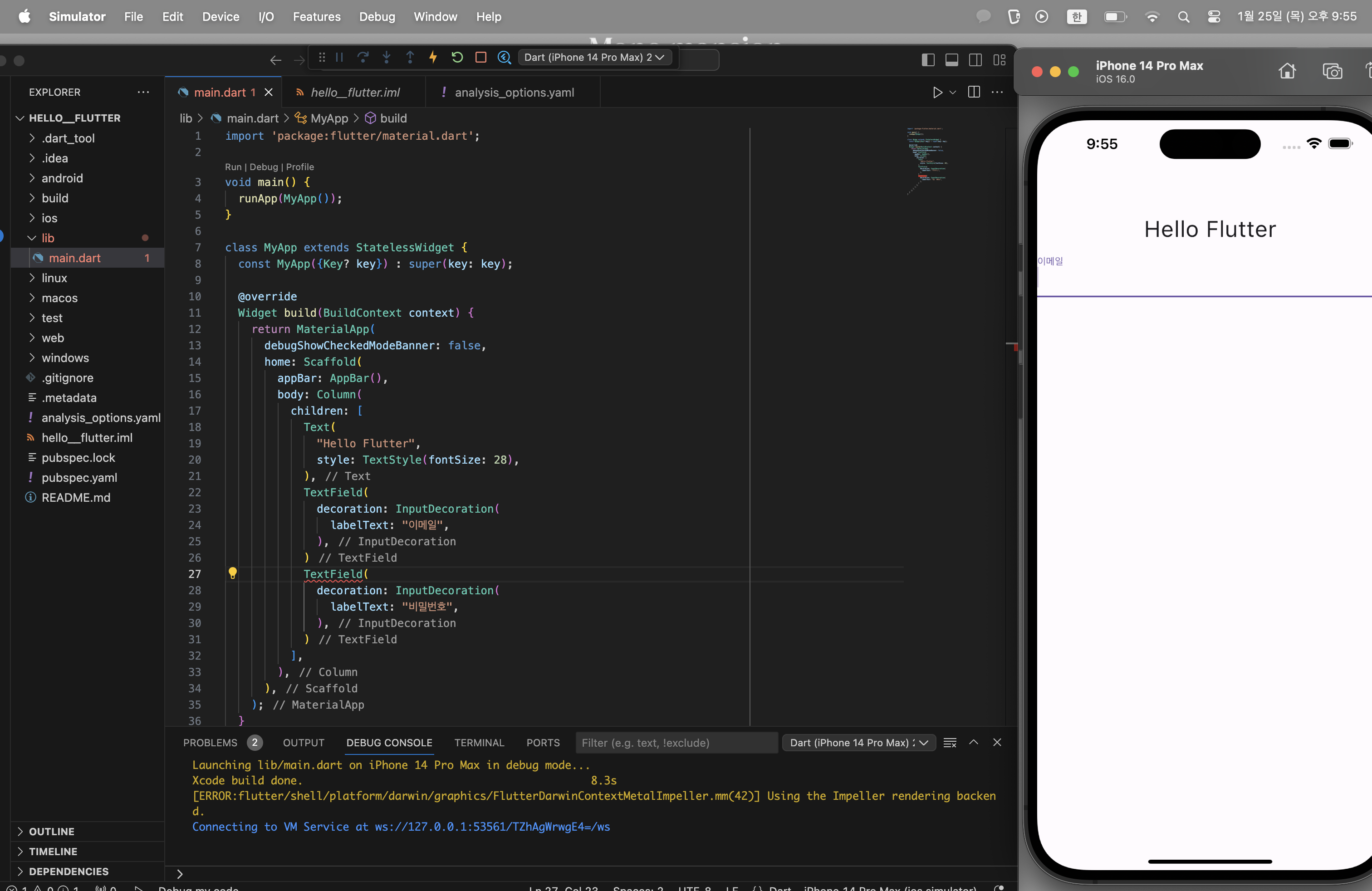1372x891 pixels.
Task: Open the Customize Layout icon
Action: point(1000,60)
